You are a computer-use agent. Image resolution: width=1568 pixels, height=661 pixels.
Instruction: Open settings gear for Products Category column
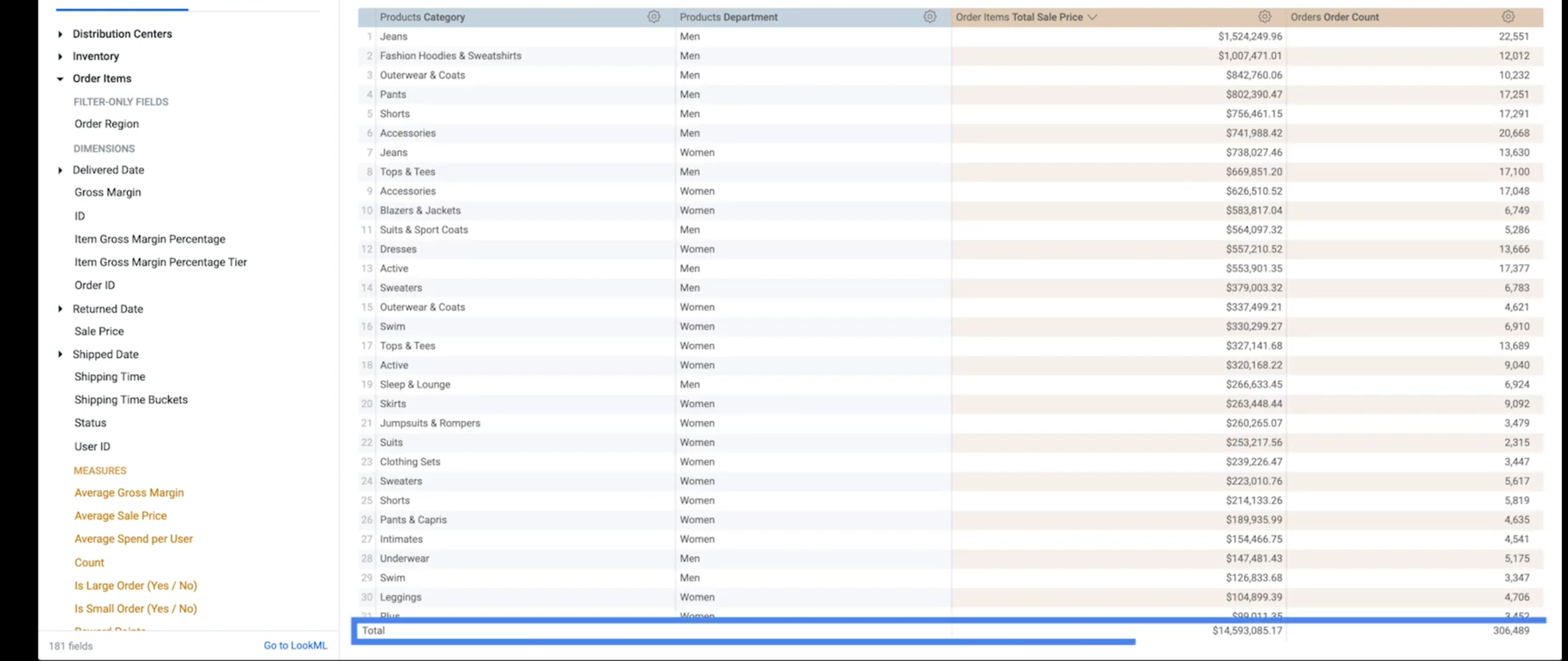coord(654,17)
